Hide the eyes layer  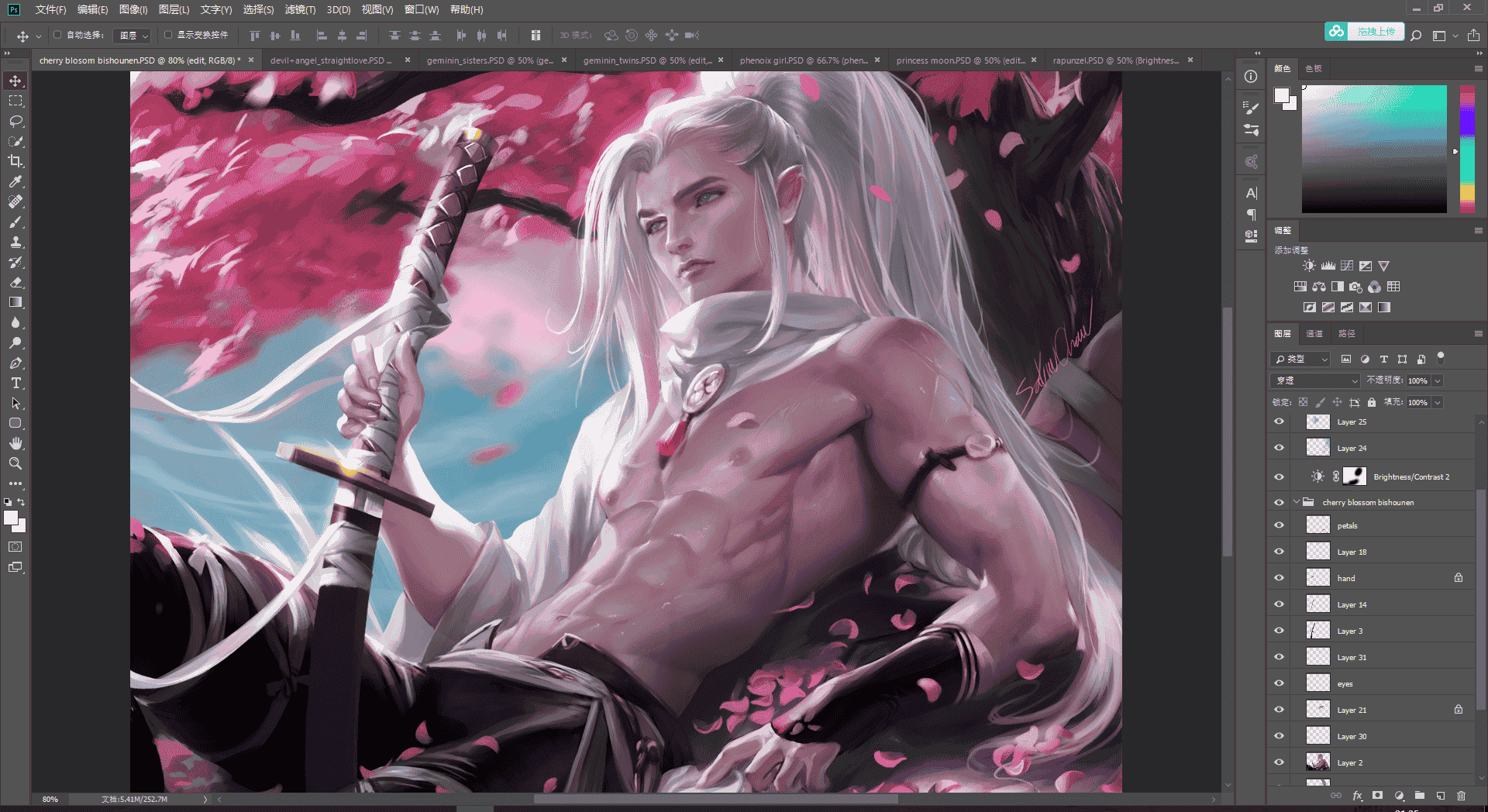(1280, 683)
